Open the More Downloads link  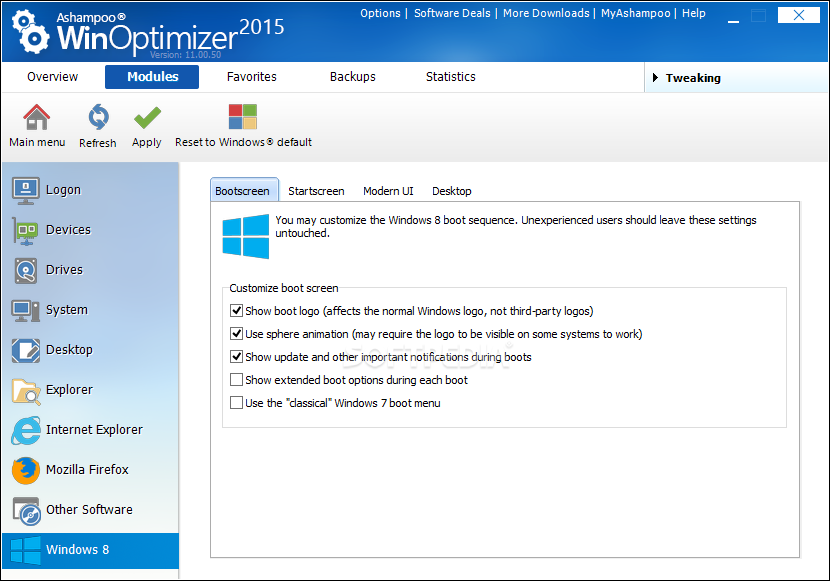546,13
